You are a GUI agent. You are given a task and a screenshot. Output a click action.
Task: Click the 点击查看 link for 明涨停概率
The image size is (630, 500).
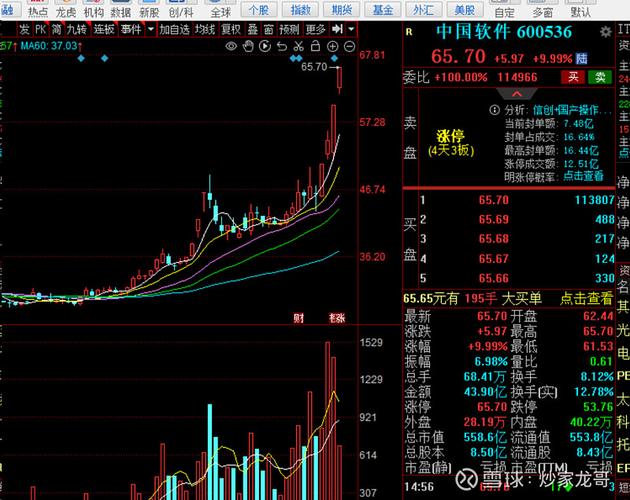click(x=583, y=176)
